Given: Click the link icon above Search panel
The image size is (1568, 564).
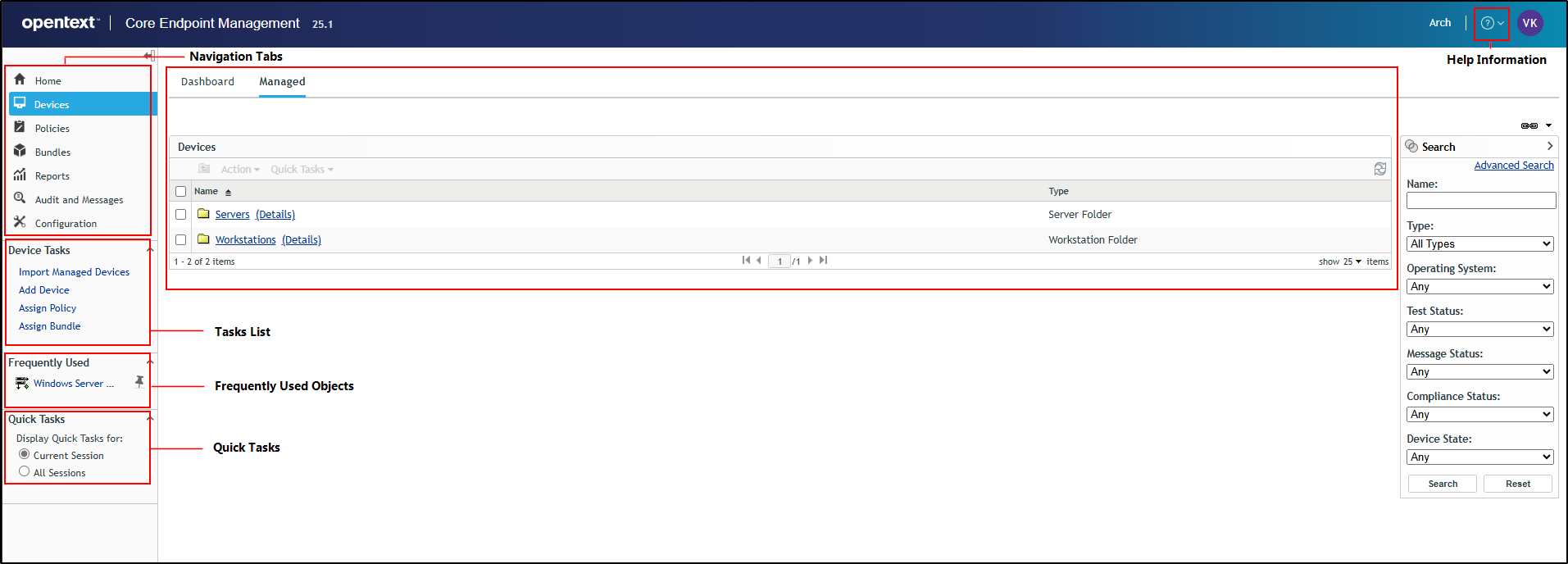Looking at the screenshot, I should [1529, 125].
